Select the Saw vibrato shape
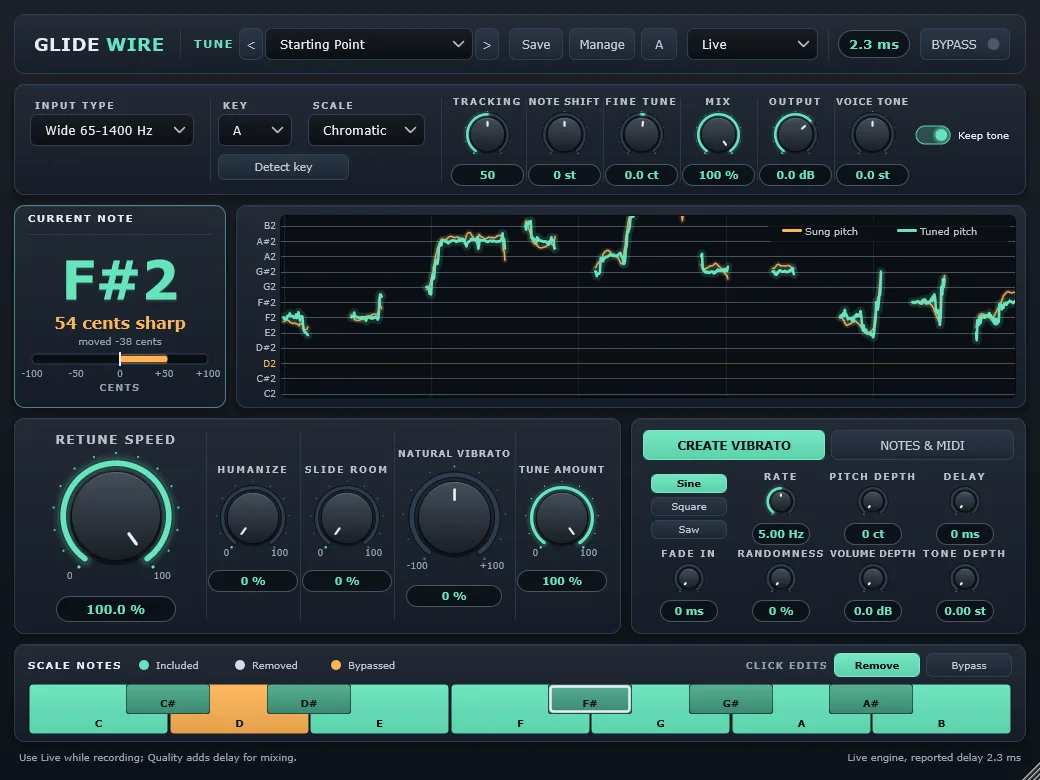 click(688, 529)
